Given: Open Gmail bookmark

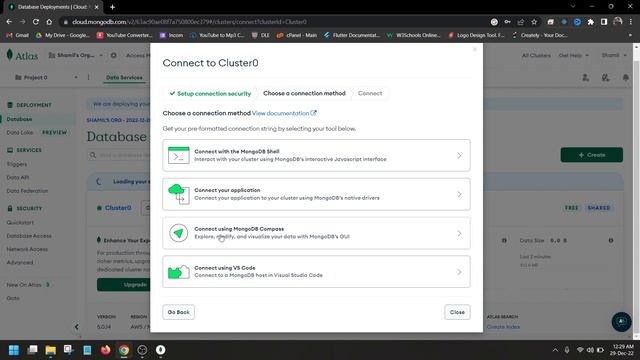Looking at the screenshot, I should [18, 36].
